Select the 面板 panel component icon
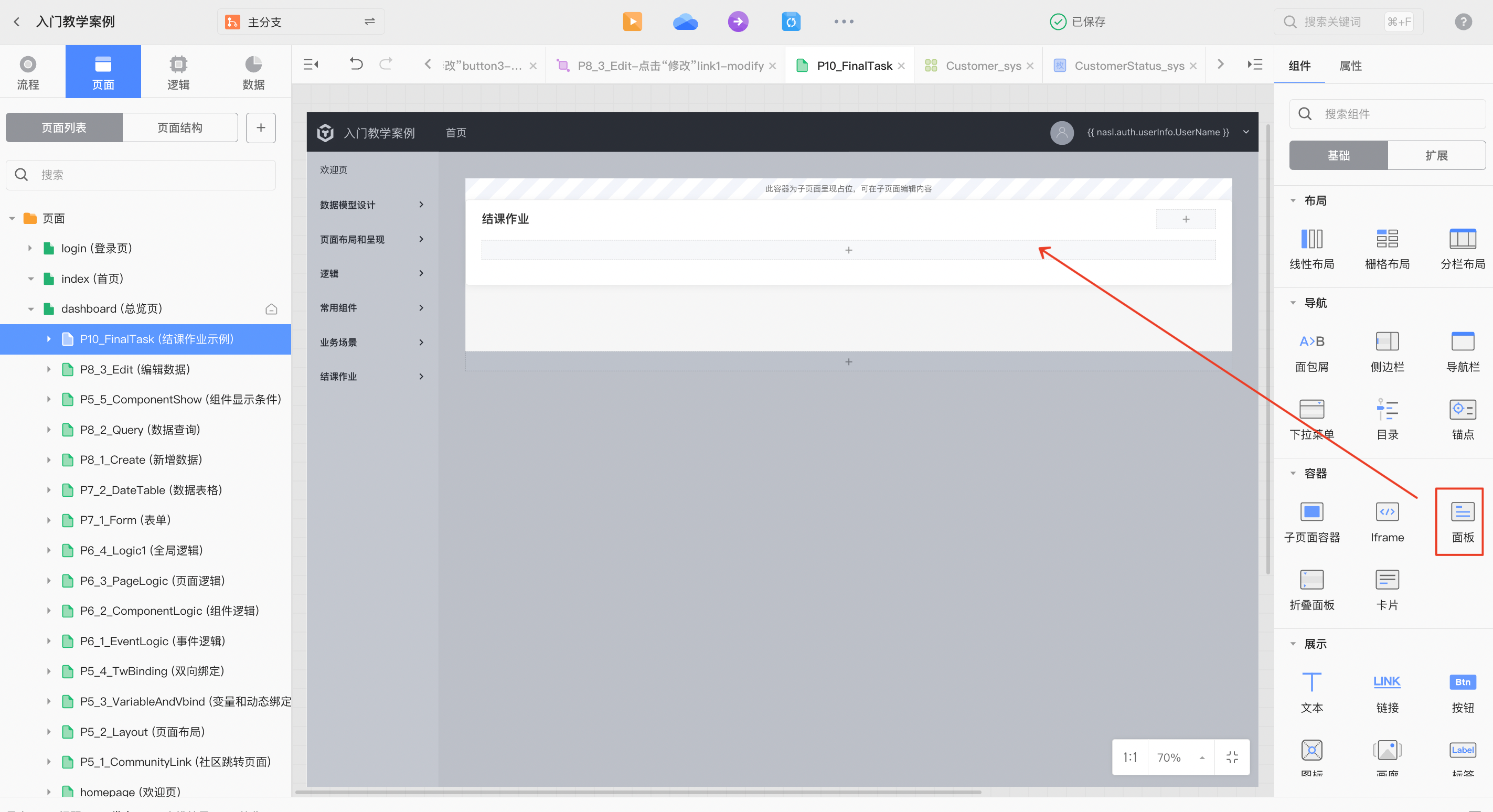This screenshot has height=812, width=1493. pos(1462,512)
